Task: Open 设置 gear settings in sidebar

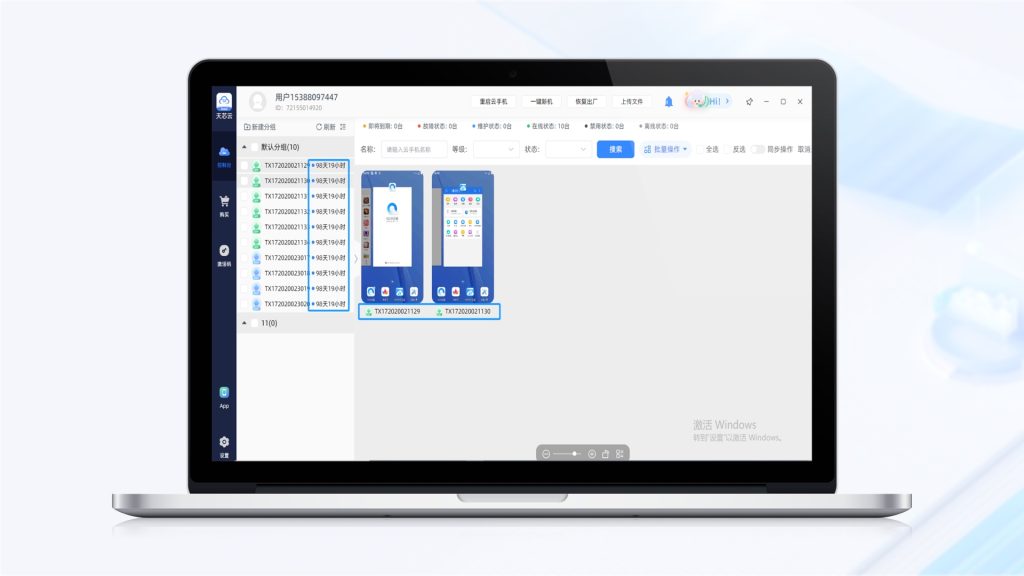Action: pos(224,442)
